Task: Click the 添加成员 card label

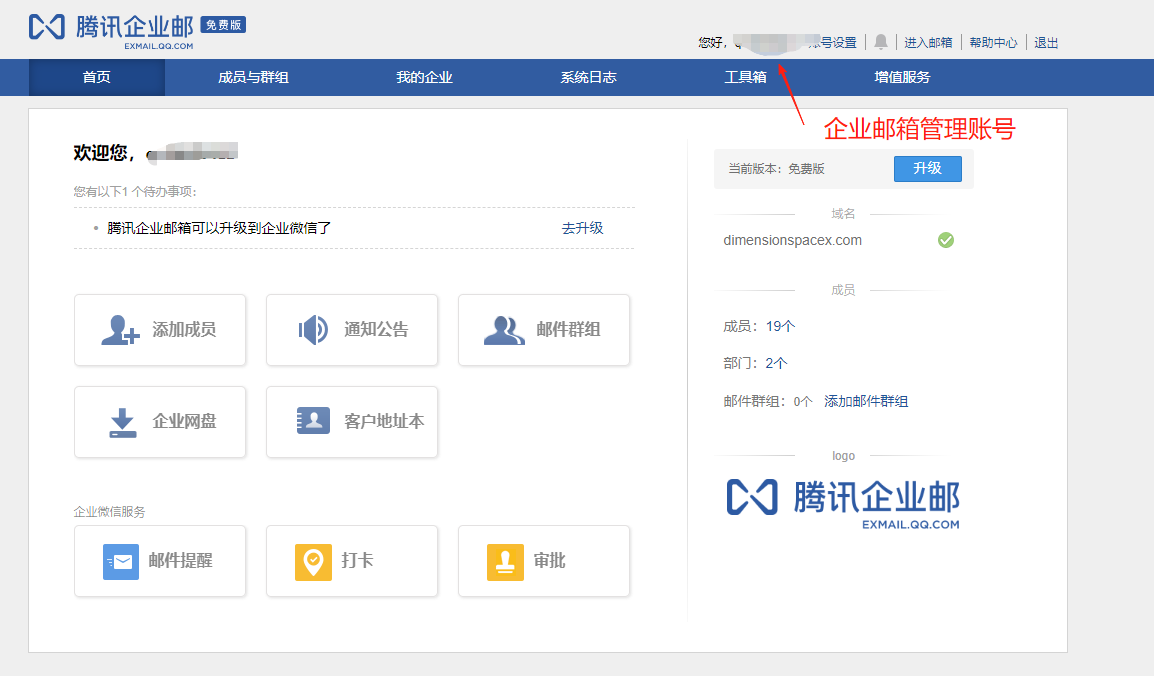Action: [x=184, y=330]
